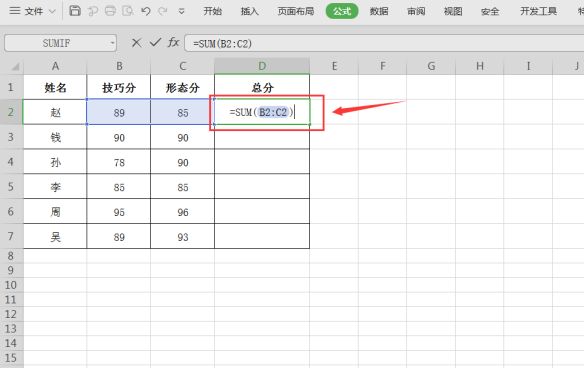Select row 12 header
584x368 pixels.
click(11, 314)
